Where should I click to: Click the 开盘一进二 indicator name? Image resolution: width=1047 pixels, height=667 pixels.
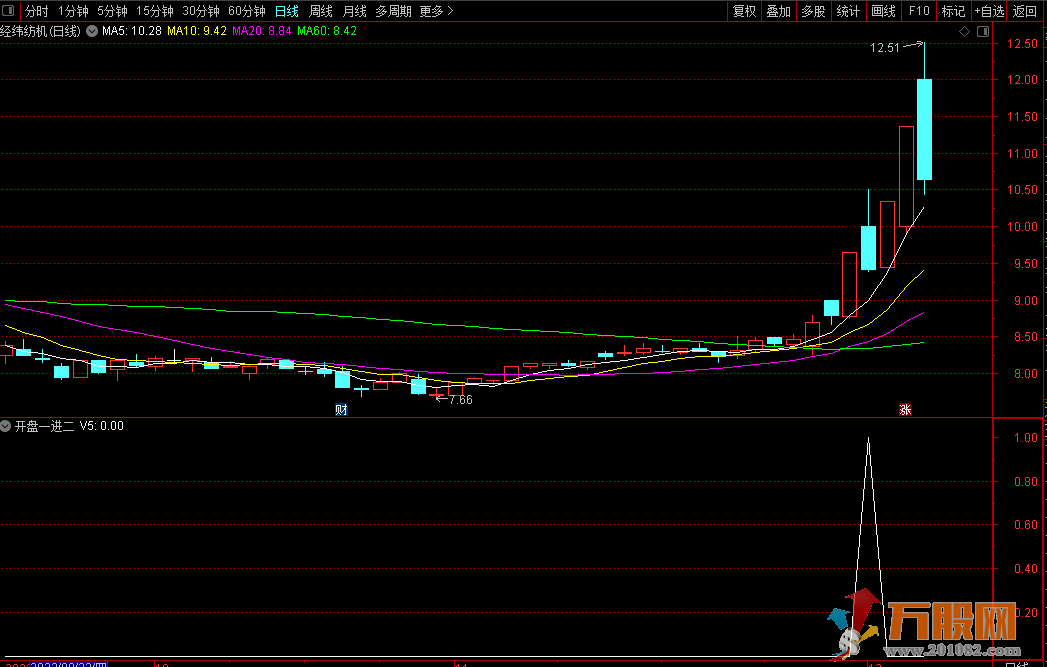(x=44, y=426)
